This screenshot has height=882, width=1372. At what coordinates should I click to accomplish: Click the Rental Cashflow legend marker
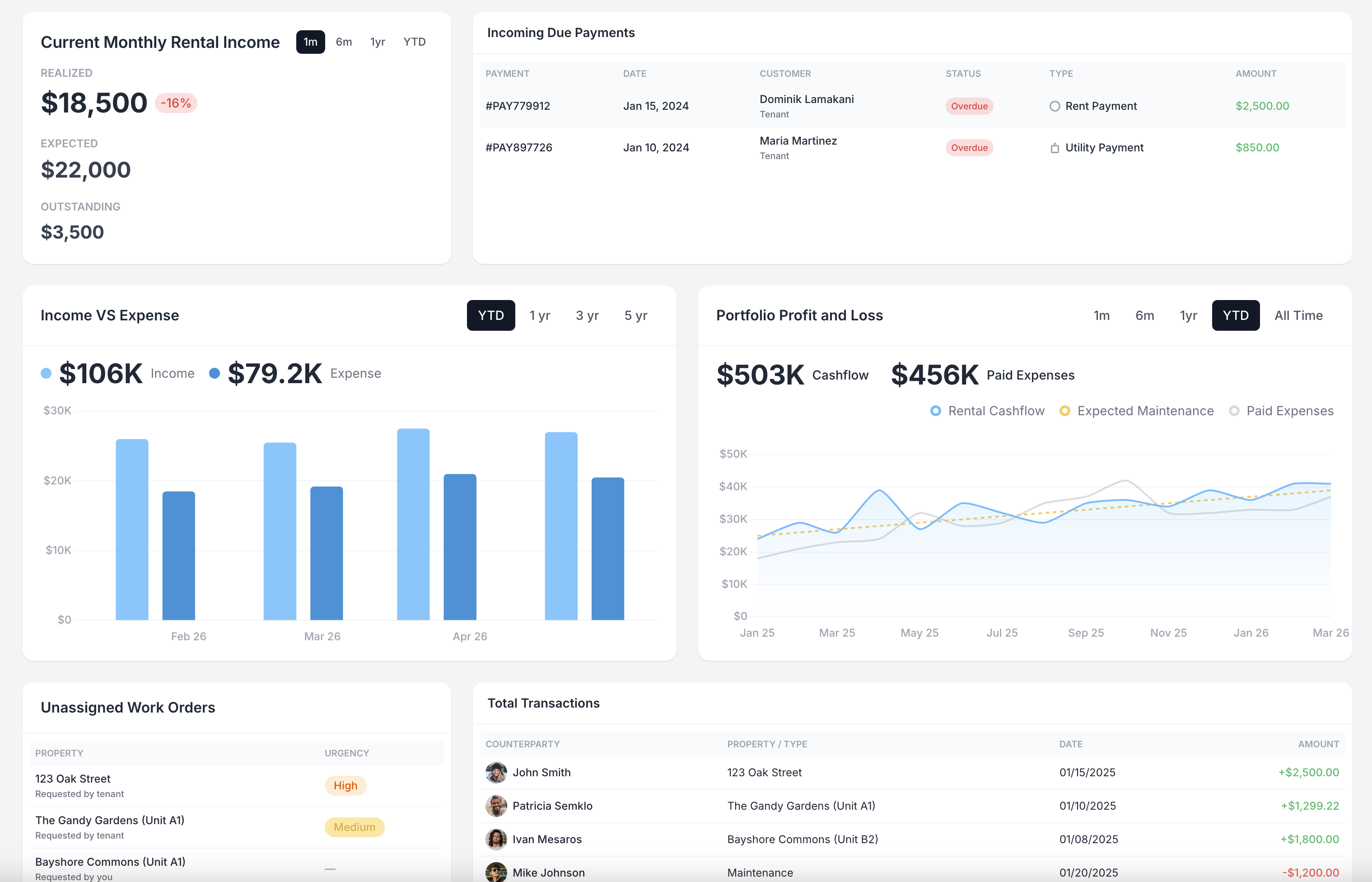pyautogui.click(x=935, y=411)
